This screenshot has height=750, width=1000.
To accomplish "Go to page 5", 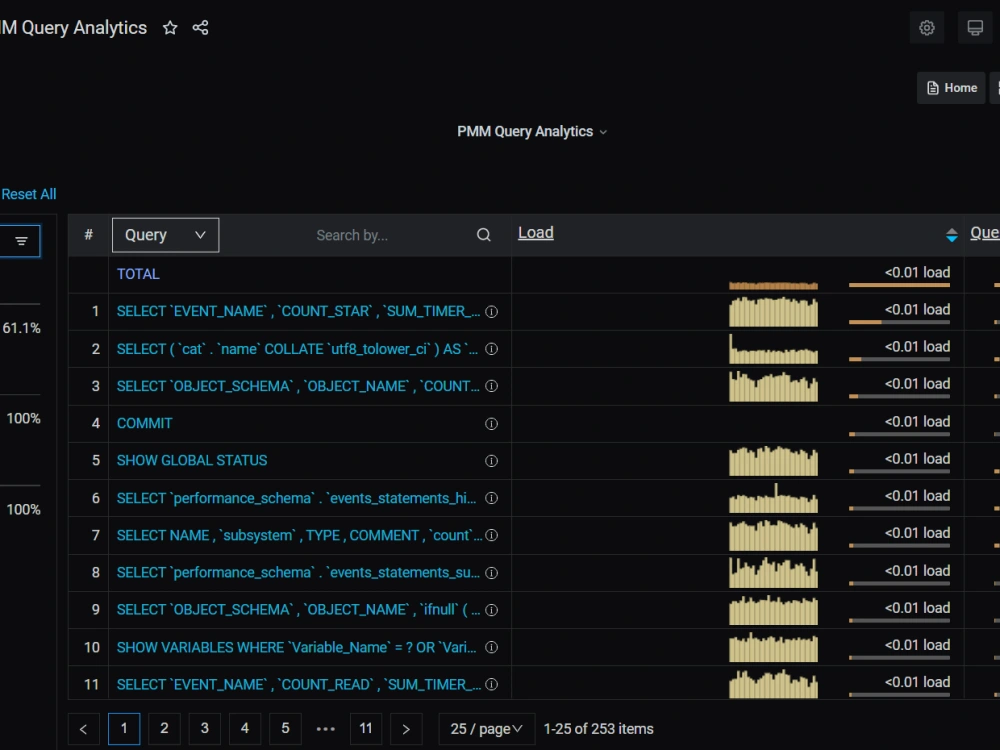I will (285, 728).
